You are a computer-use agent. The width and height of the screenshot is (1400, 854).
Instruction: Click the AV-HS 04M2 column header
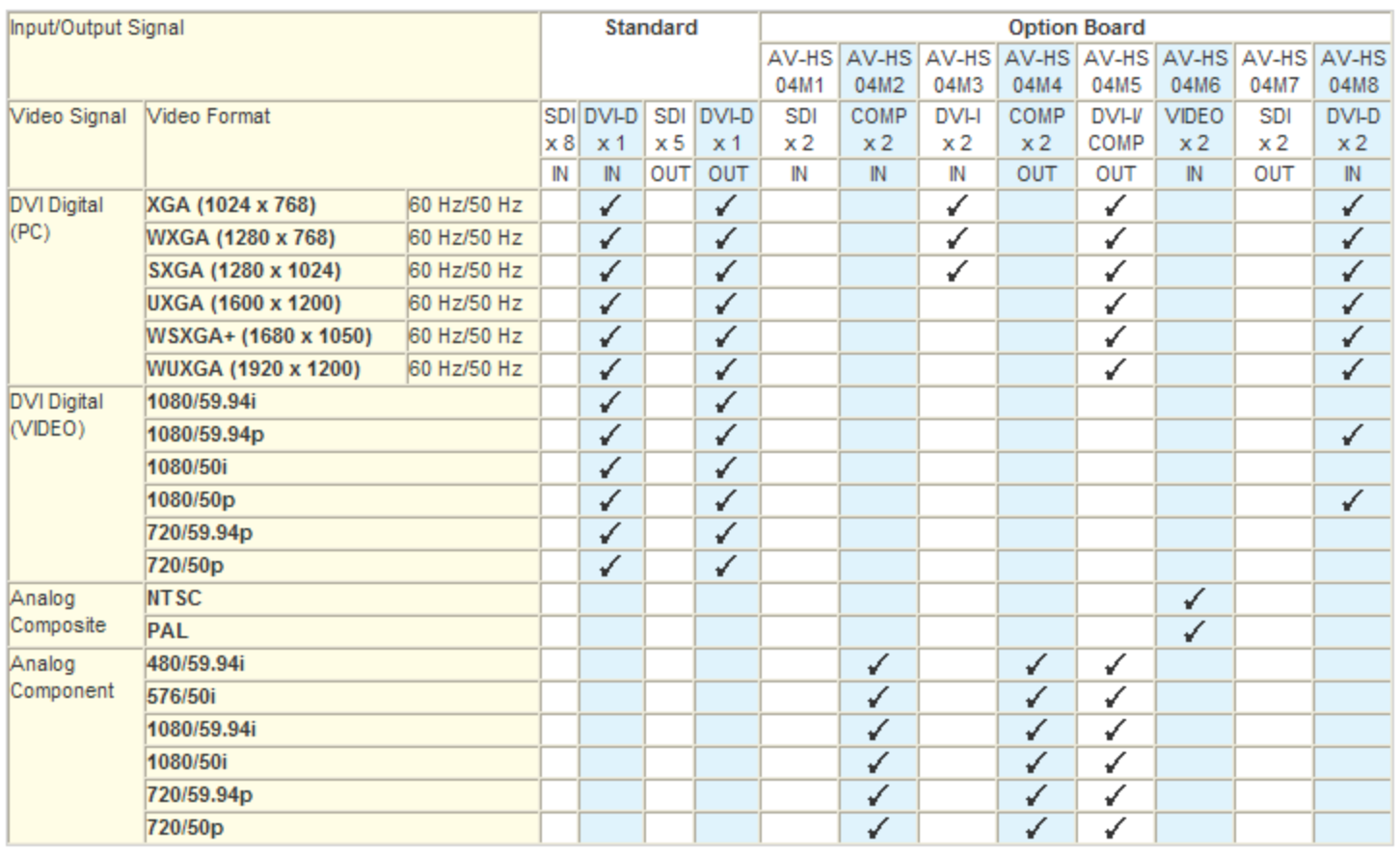(x=878, y=71)
